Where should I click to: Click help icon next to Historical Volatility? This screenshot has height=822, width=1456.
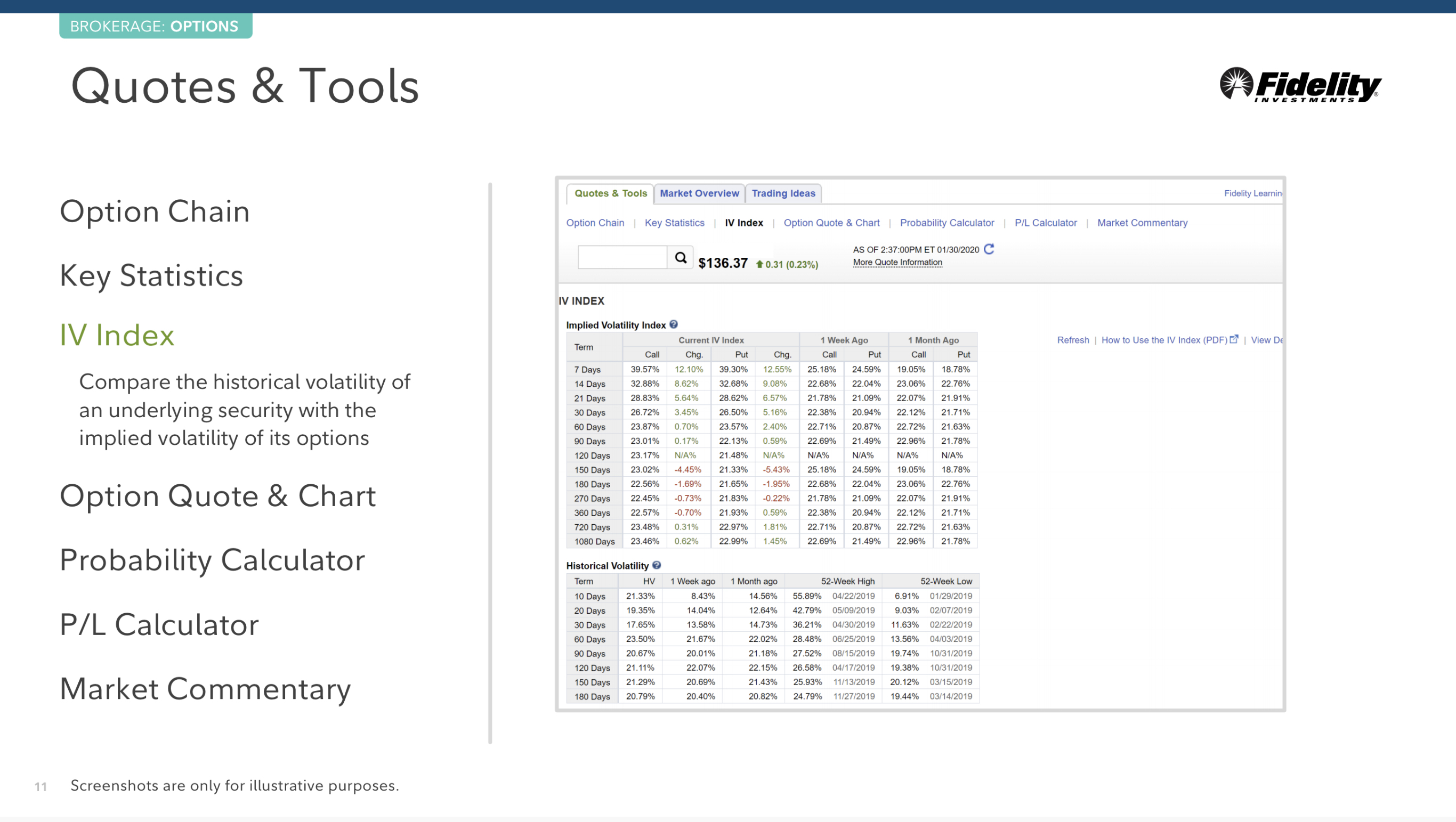656,565
